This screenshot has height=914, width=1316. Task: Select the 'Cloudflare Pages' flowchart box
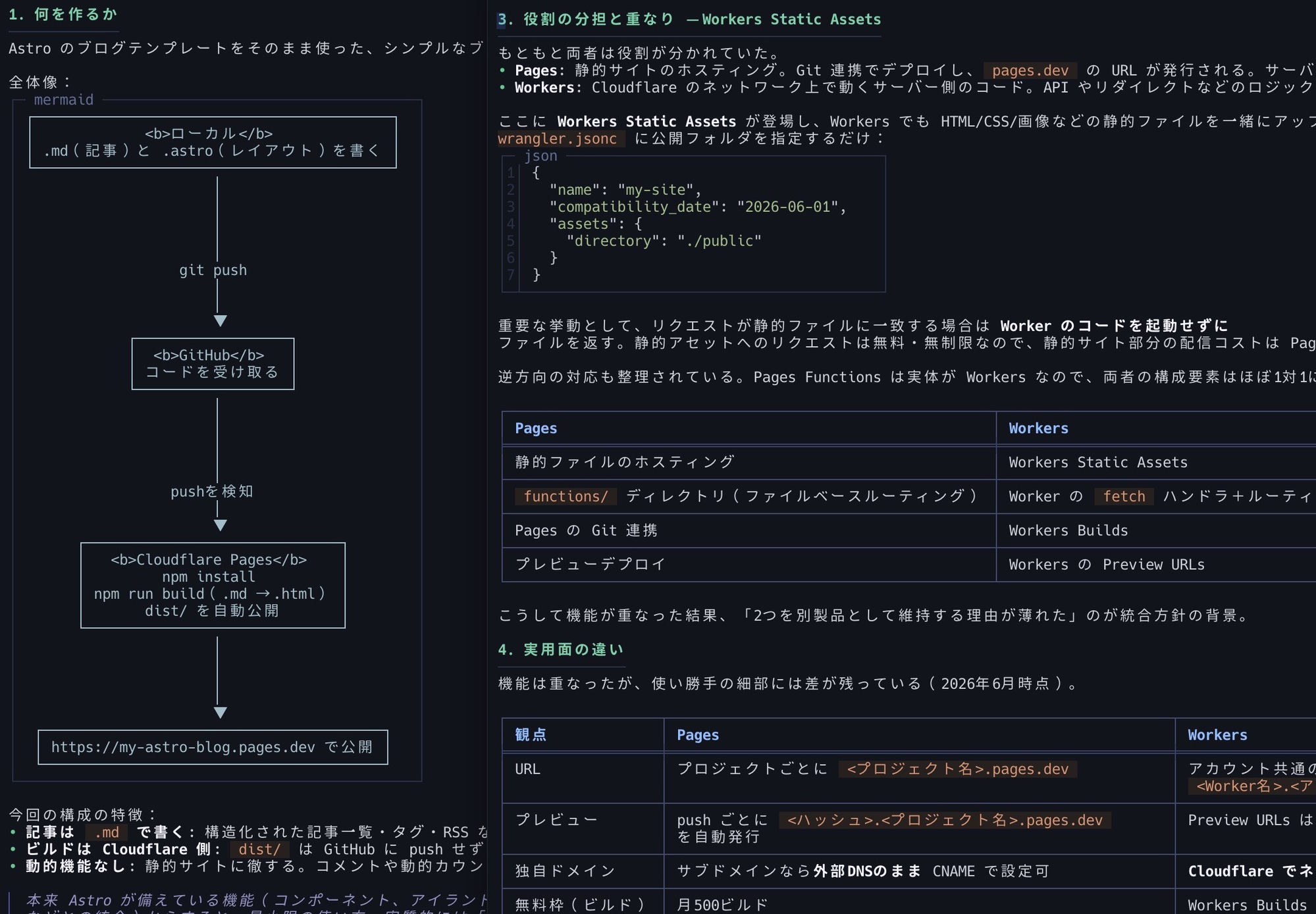pyautogui.click(x=213, y=585)
